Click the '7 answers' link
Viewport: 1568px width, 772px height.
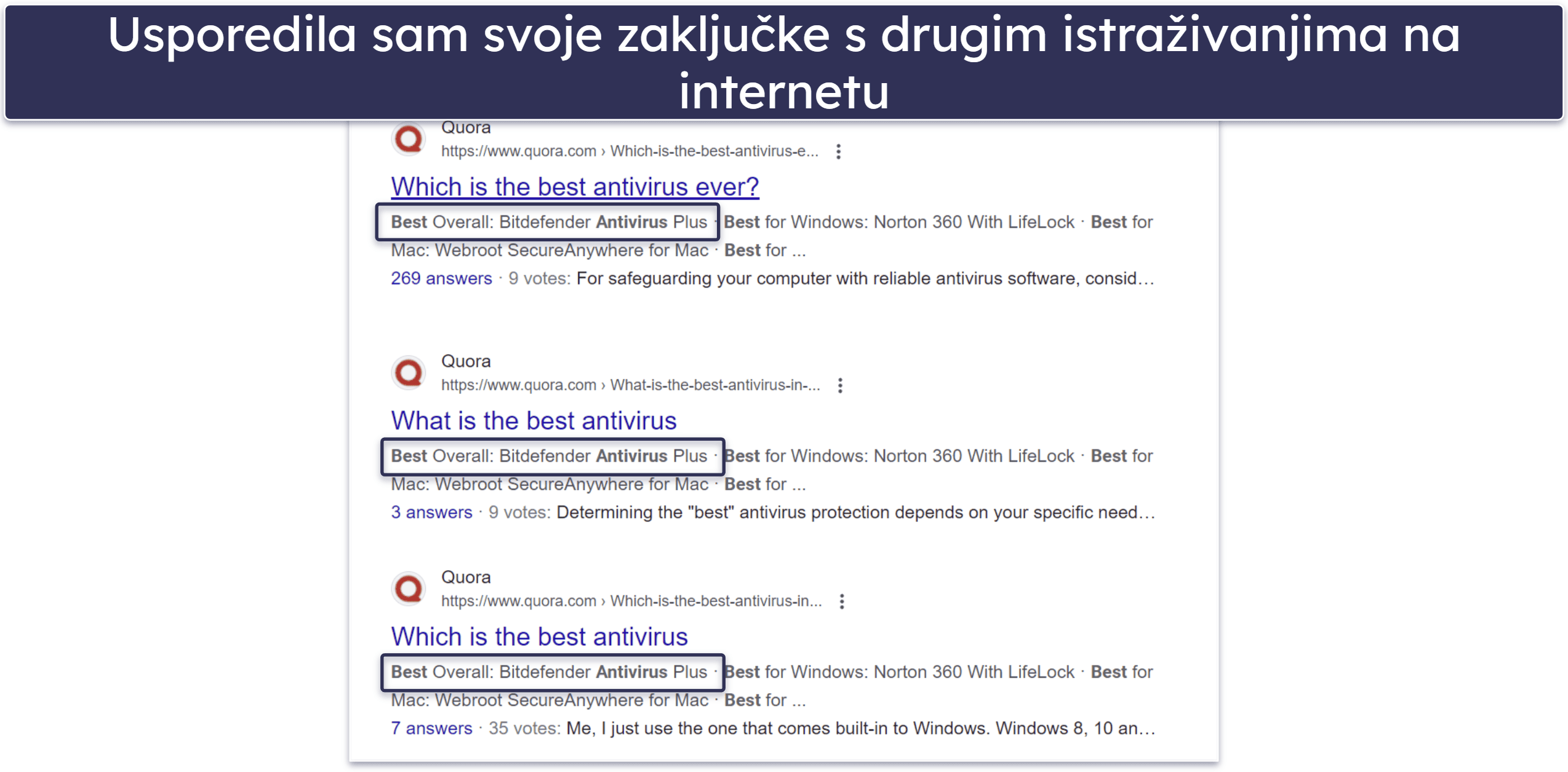click(431, 728)
